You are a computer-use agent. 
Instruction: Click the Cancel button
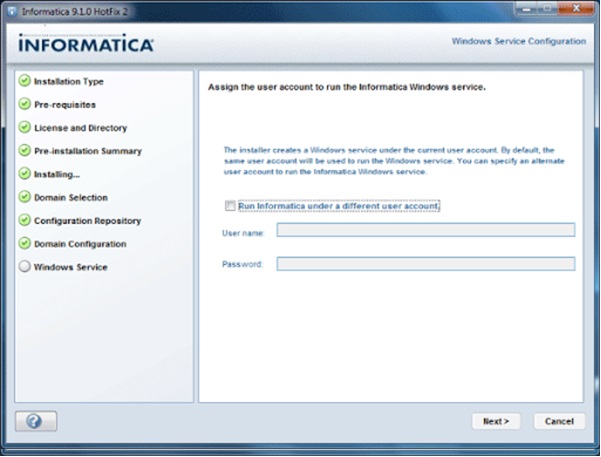pyautogui.click(x=559, y=421)
